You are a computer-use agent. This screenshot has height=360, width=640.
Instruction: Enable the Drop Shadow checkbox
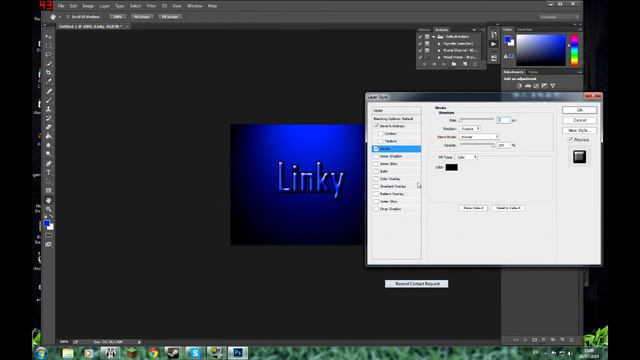tap(376, 209)
